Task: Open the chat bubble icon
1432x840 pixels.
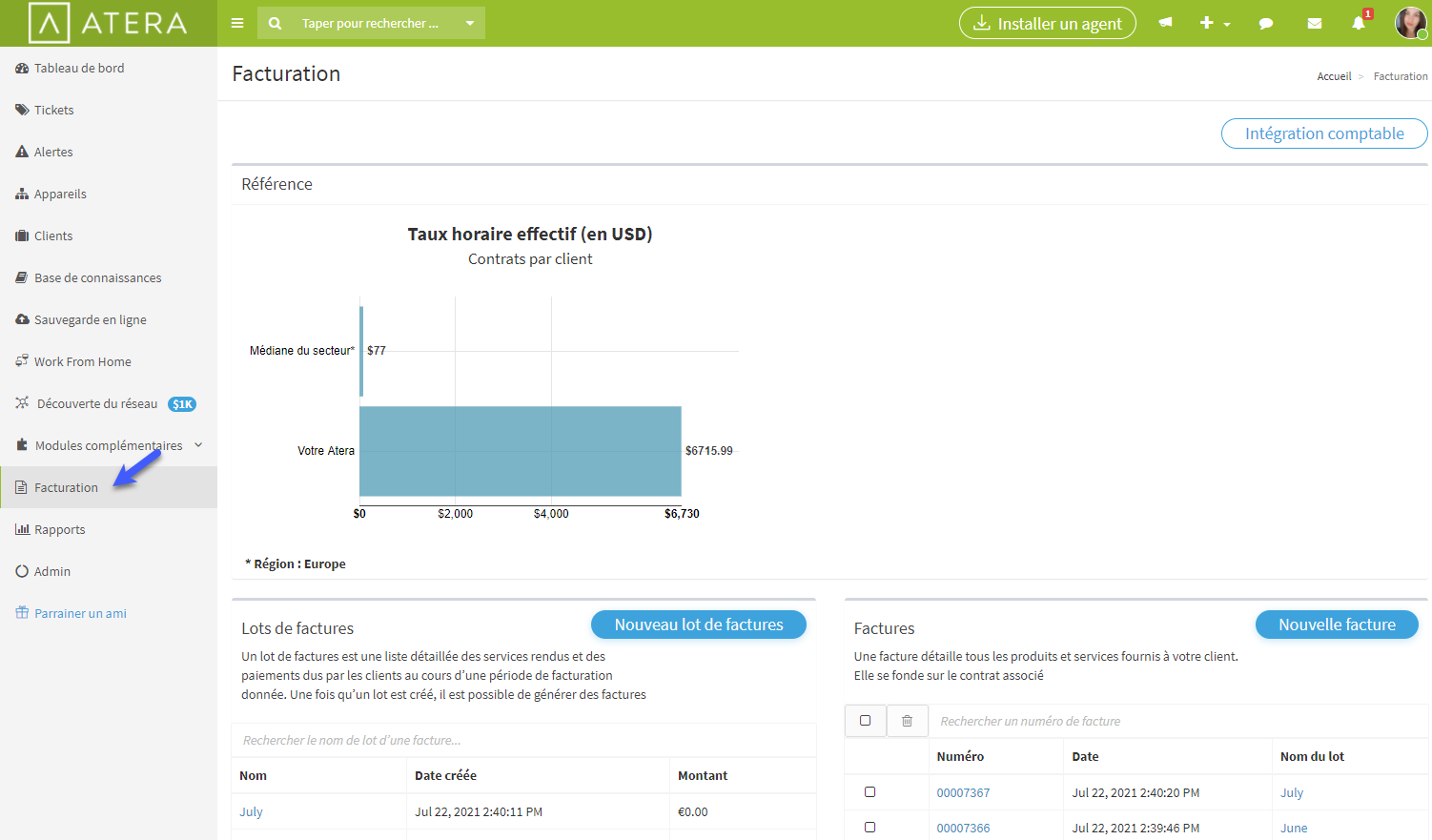Action: pyautogui.click(x=1266, y=23)
